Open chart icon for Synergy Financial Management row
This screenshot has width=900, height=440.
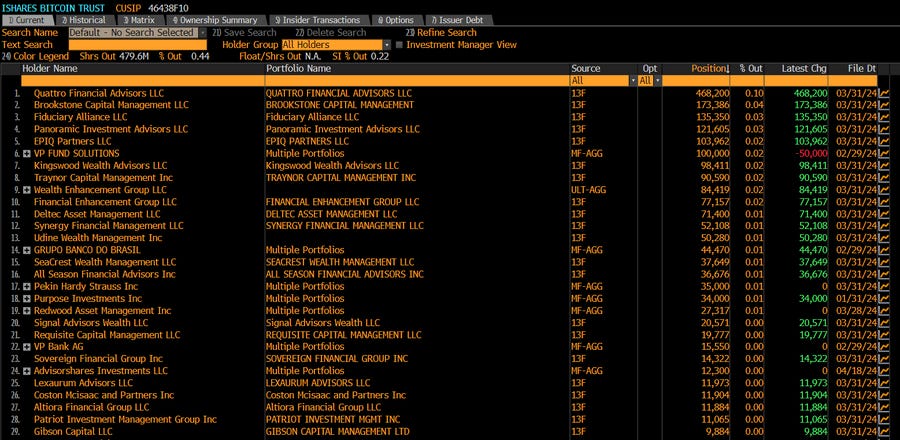click(x=884, y=225)
